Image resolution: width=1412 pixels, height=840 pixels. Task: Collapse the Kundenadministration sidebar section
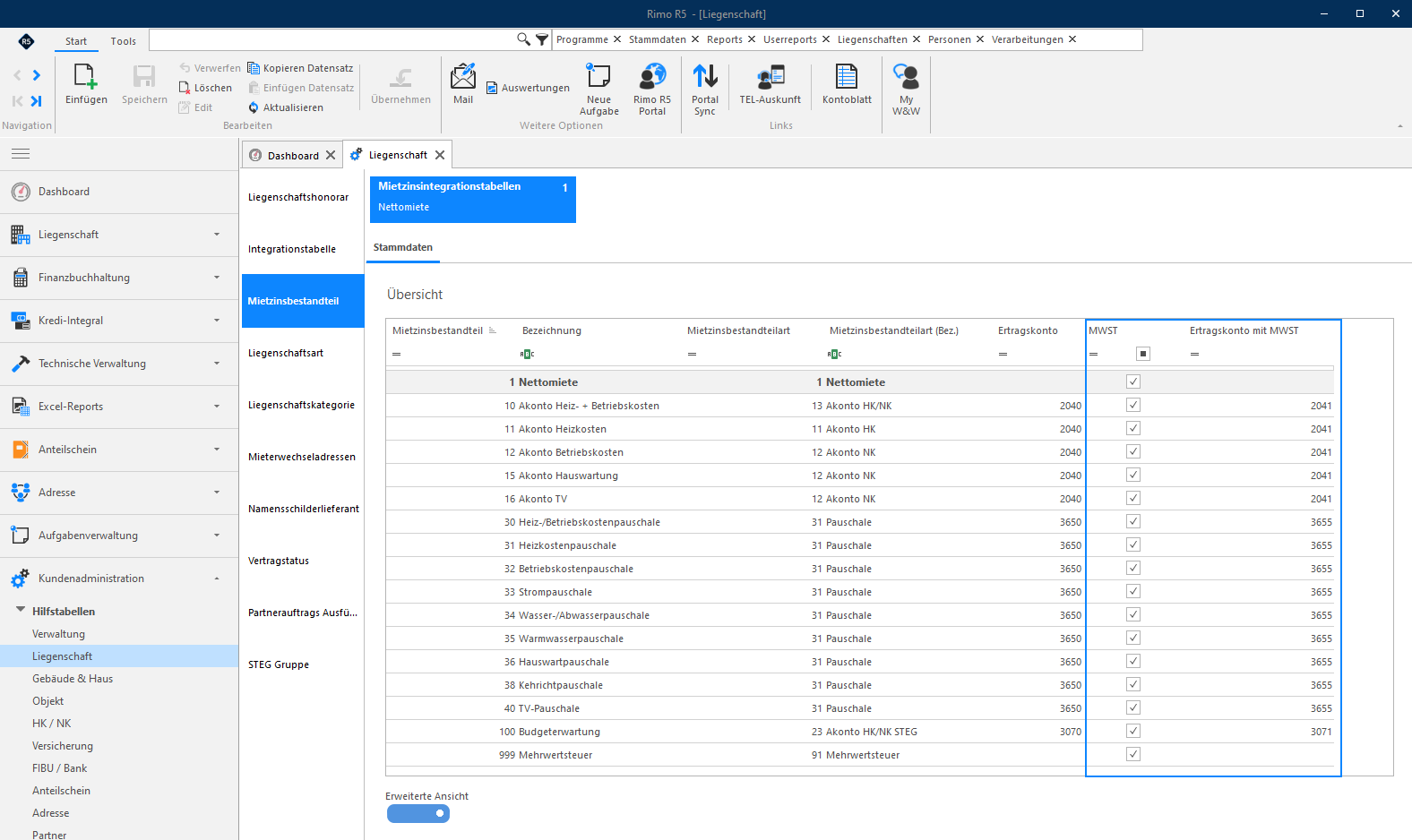(119, 579)
